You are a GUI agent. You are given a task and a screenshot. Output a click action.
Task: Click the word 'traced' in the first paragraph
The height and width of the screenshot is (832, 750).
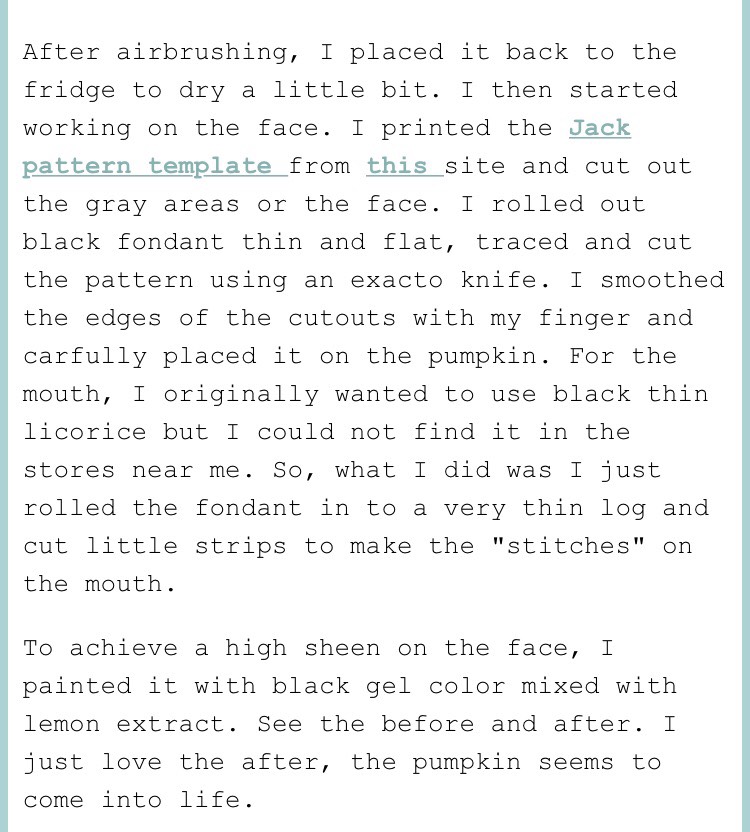tap(522, 242)
